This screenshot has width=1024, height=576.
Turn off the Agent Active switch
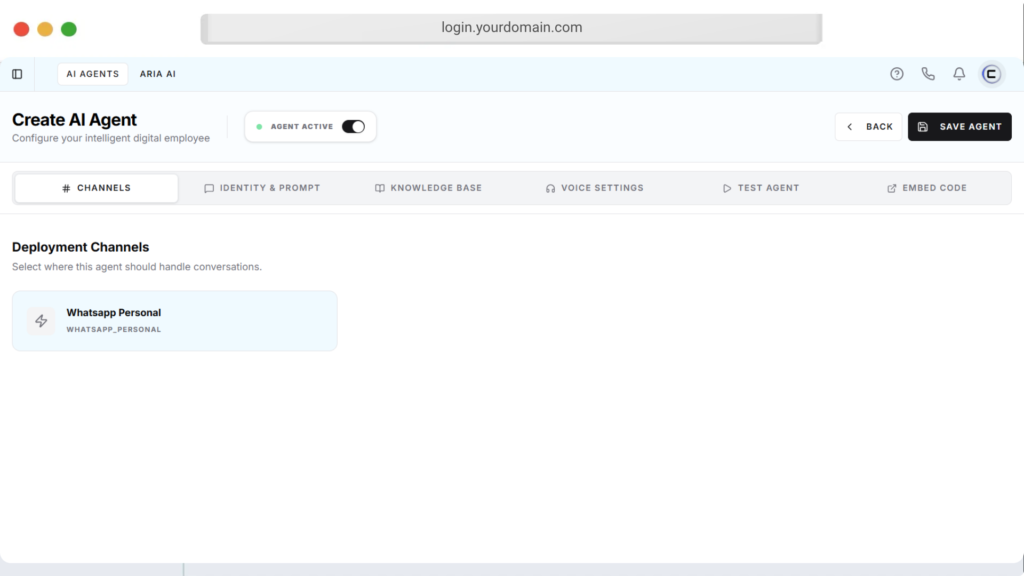click(353, 127)
